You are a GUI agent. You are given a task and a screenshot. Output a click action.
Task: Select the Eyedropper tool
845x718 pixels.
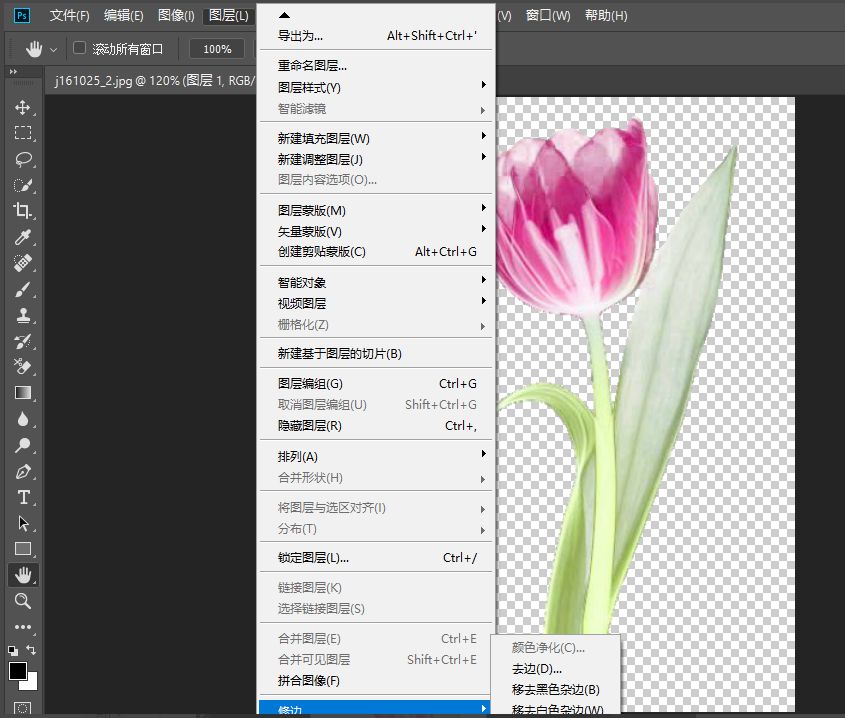tap(24, 237)
